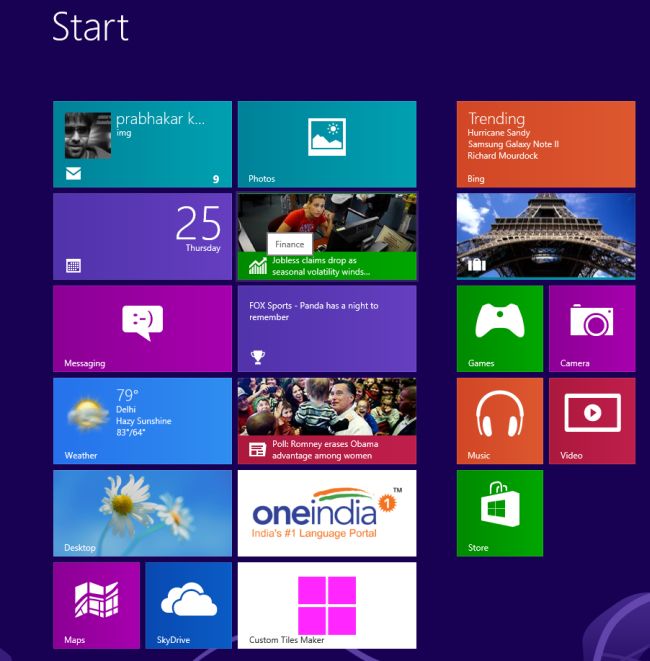Open the Mail tile with envelope icon

pos(142,144)
